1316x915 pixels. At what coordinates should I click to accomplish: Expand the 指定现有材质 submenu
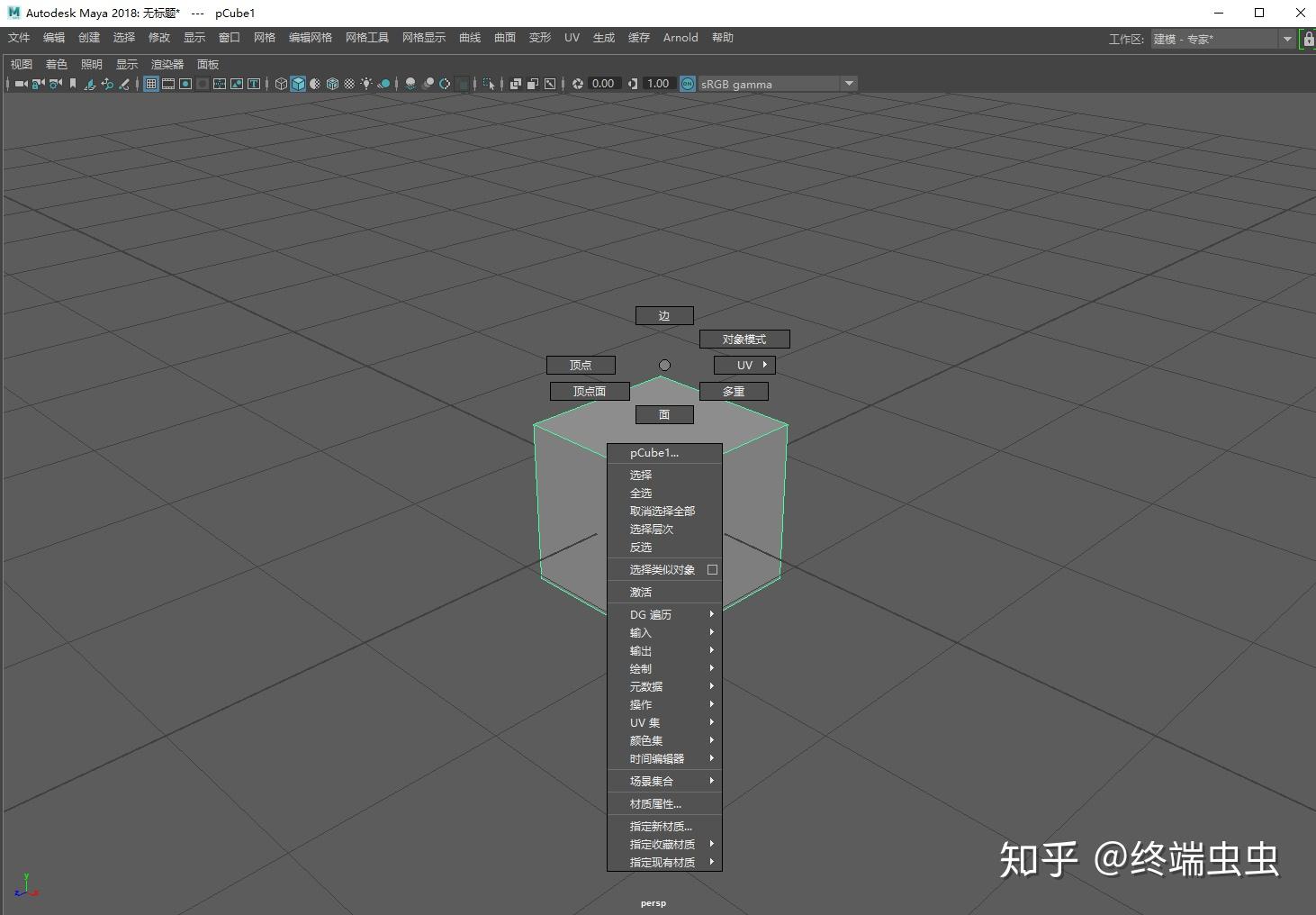(710, 862)
